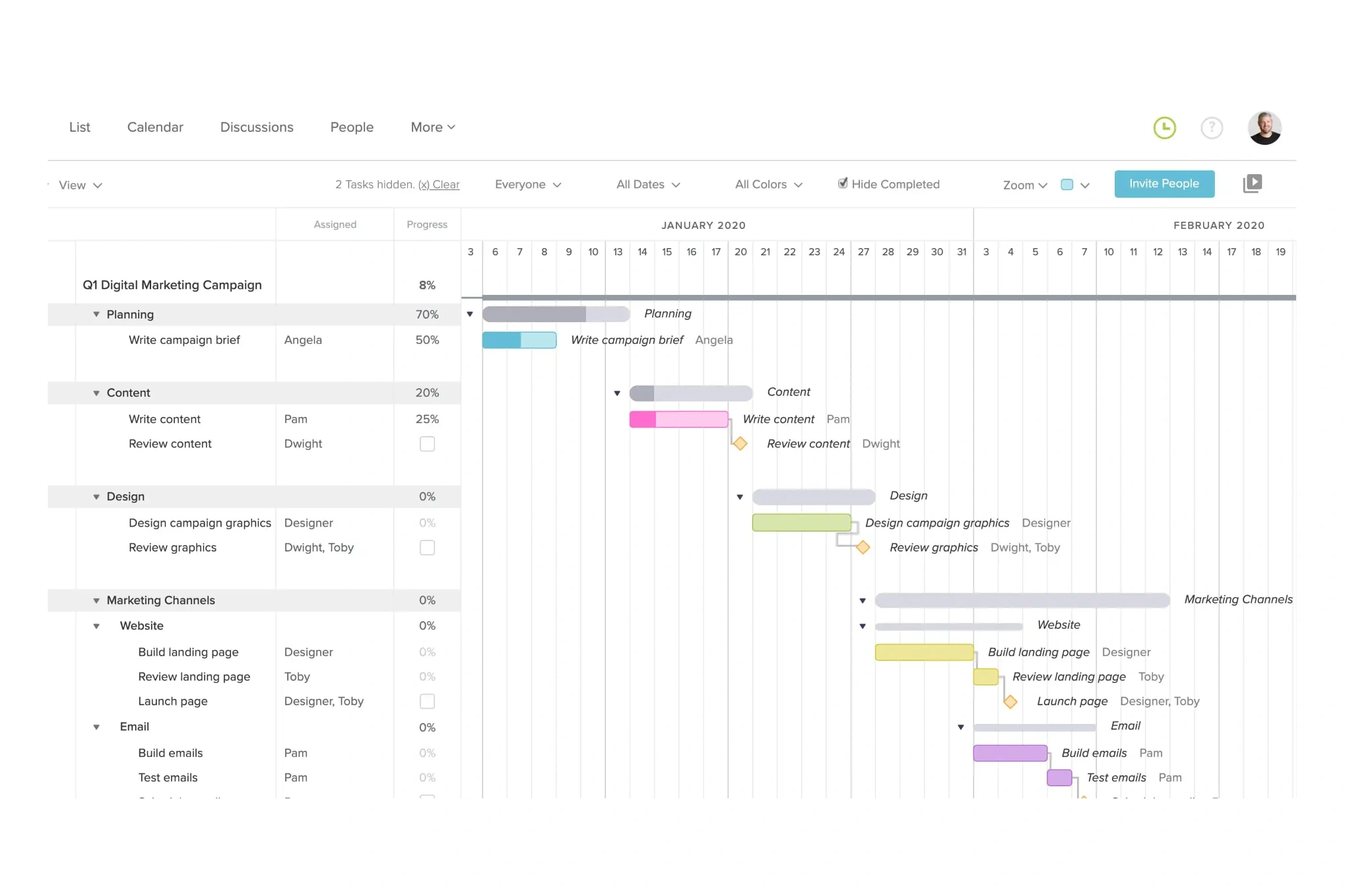
Task: Open the user profile avatar
Action: point(1264,127)
